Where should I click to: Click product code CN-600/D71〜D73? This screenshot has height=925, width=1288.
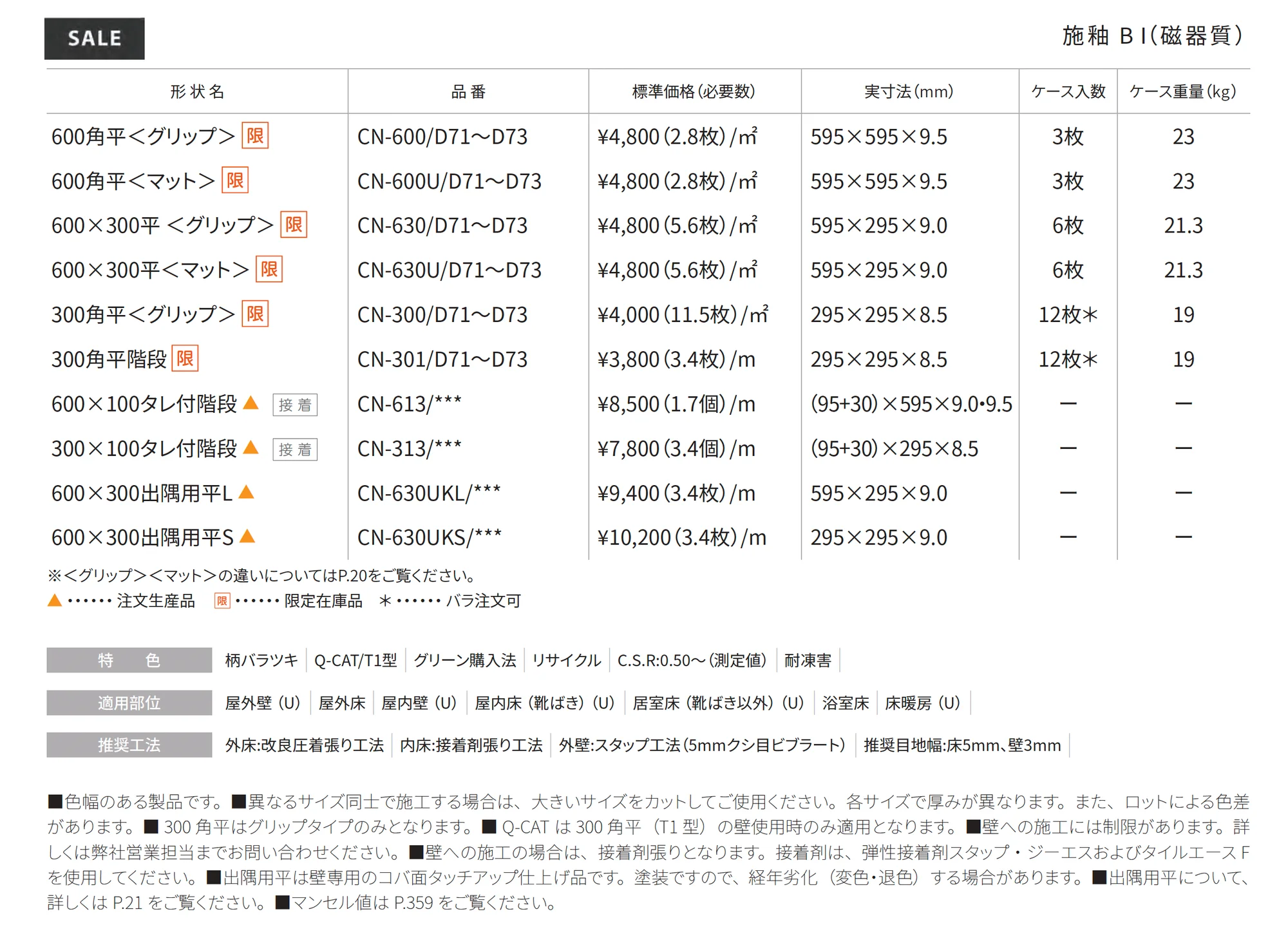[x=442, y=137]
